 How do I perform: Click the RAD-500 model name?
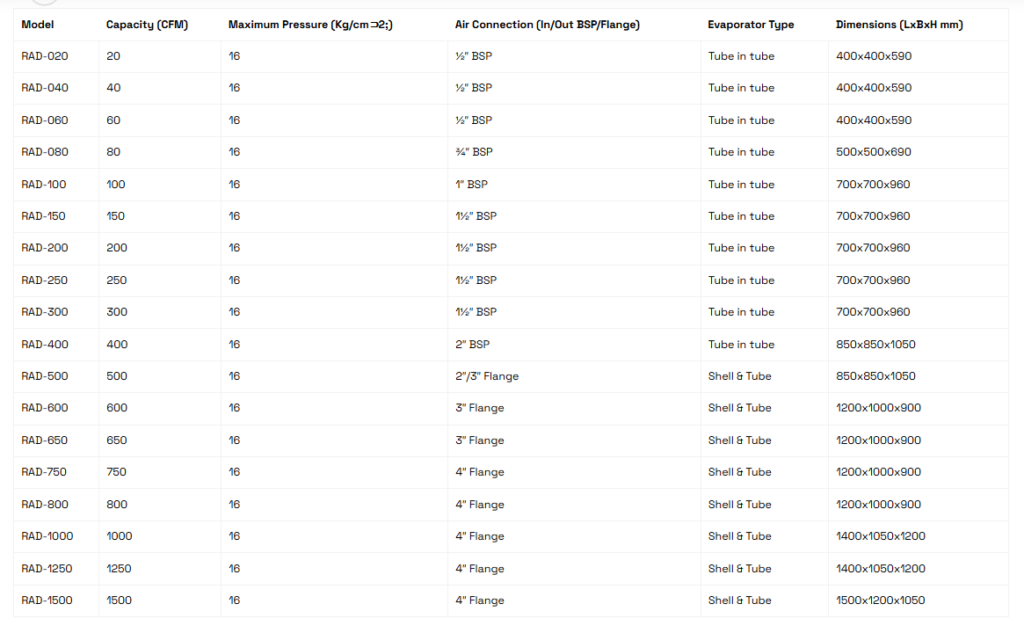click(45, 376)
